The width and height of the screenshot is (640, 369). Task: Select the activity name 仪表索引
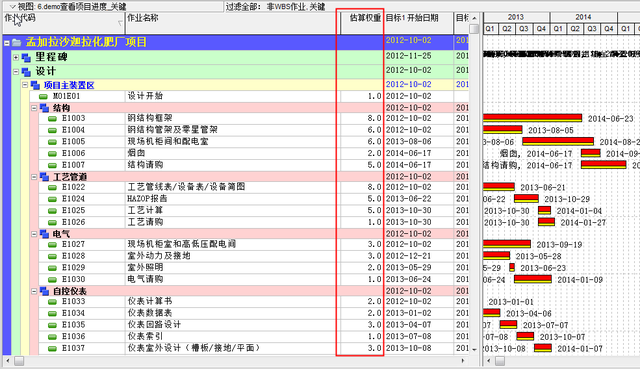(145, 337)
